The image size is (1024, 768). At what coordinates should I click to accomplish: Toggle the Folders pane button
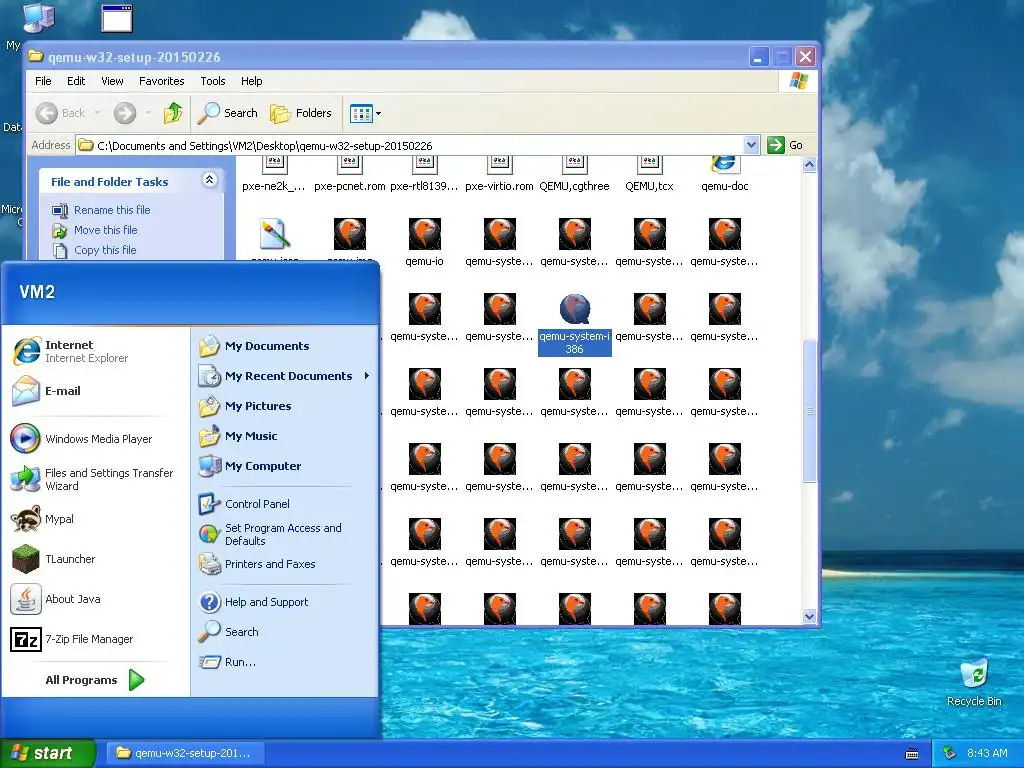pos(301,113)
